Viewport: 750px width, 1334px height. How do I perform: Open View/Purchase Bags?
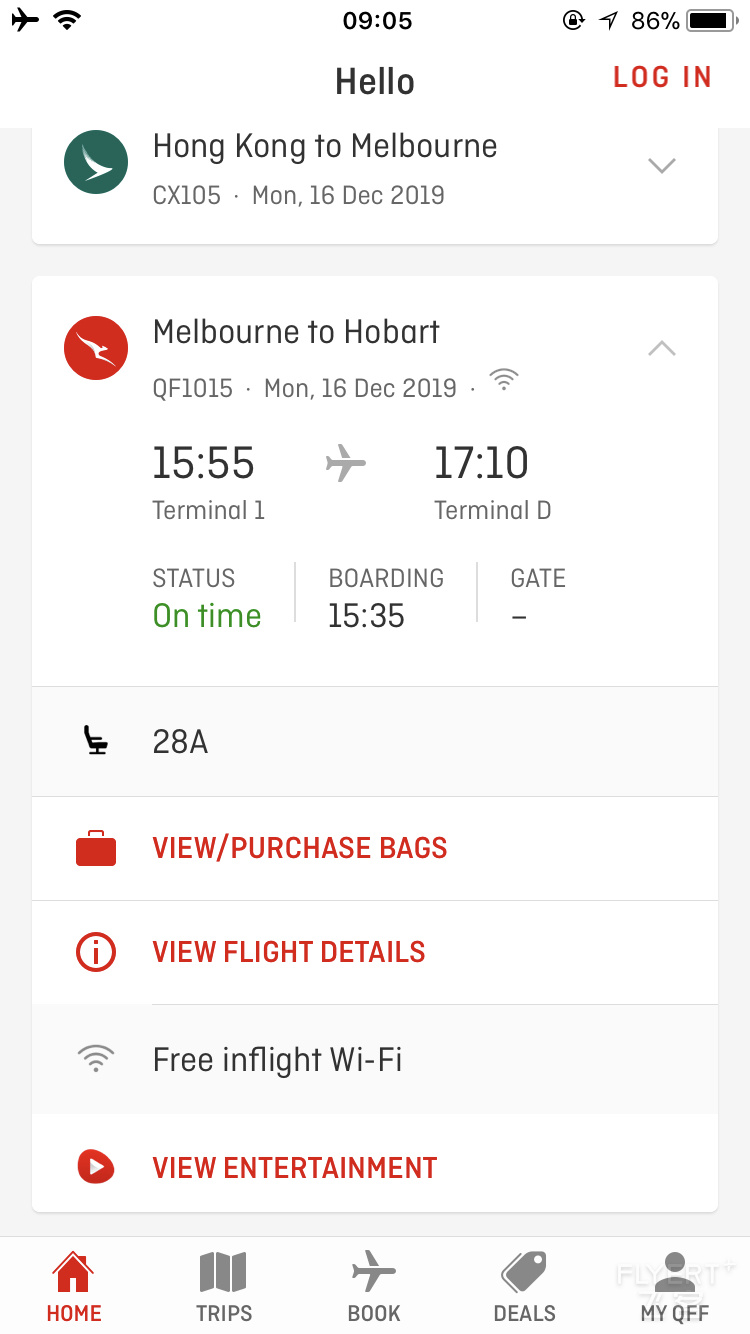[x=375, y=848]
